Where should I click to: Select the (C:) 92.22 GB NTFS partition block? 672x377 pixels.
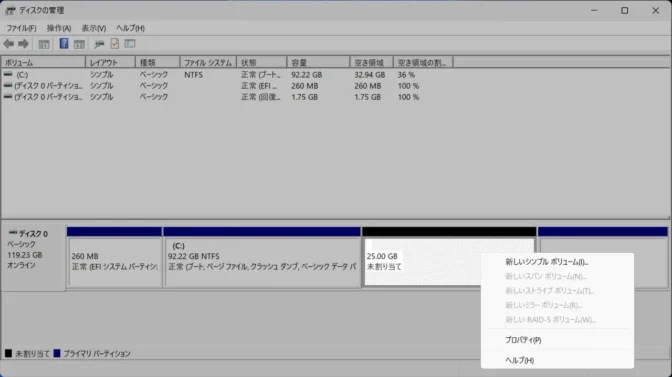[262, 257]
